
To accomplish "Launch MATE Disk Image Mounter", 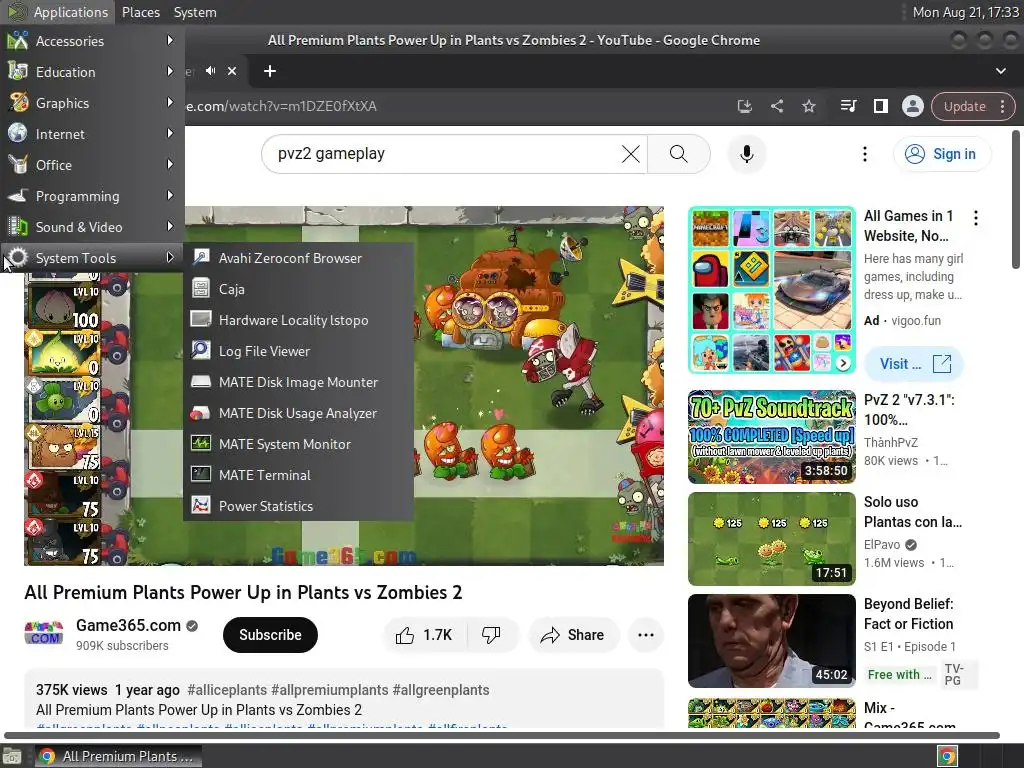I will coord(298,382).
